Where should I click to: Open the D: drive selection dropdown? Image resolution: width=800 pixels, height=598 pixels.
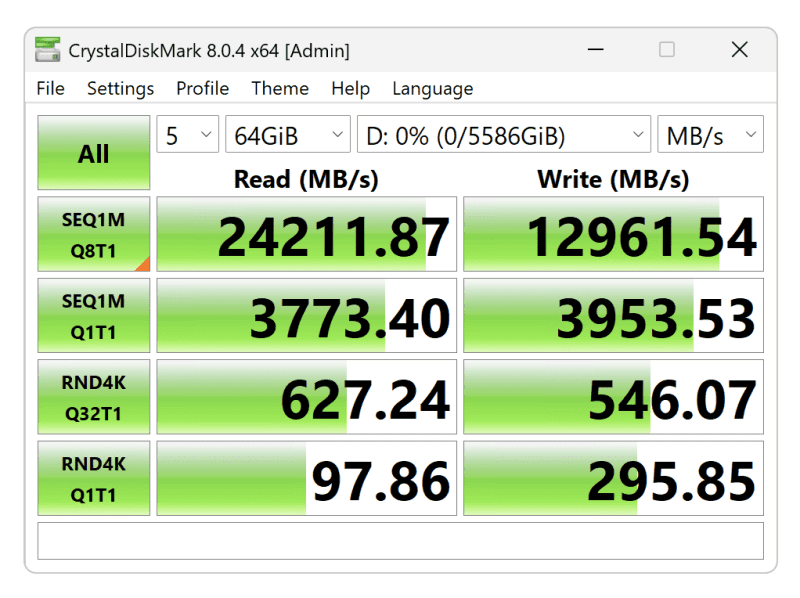503,135
